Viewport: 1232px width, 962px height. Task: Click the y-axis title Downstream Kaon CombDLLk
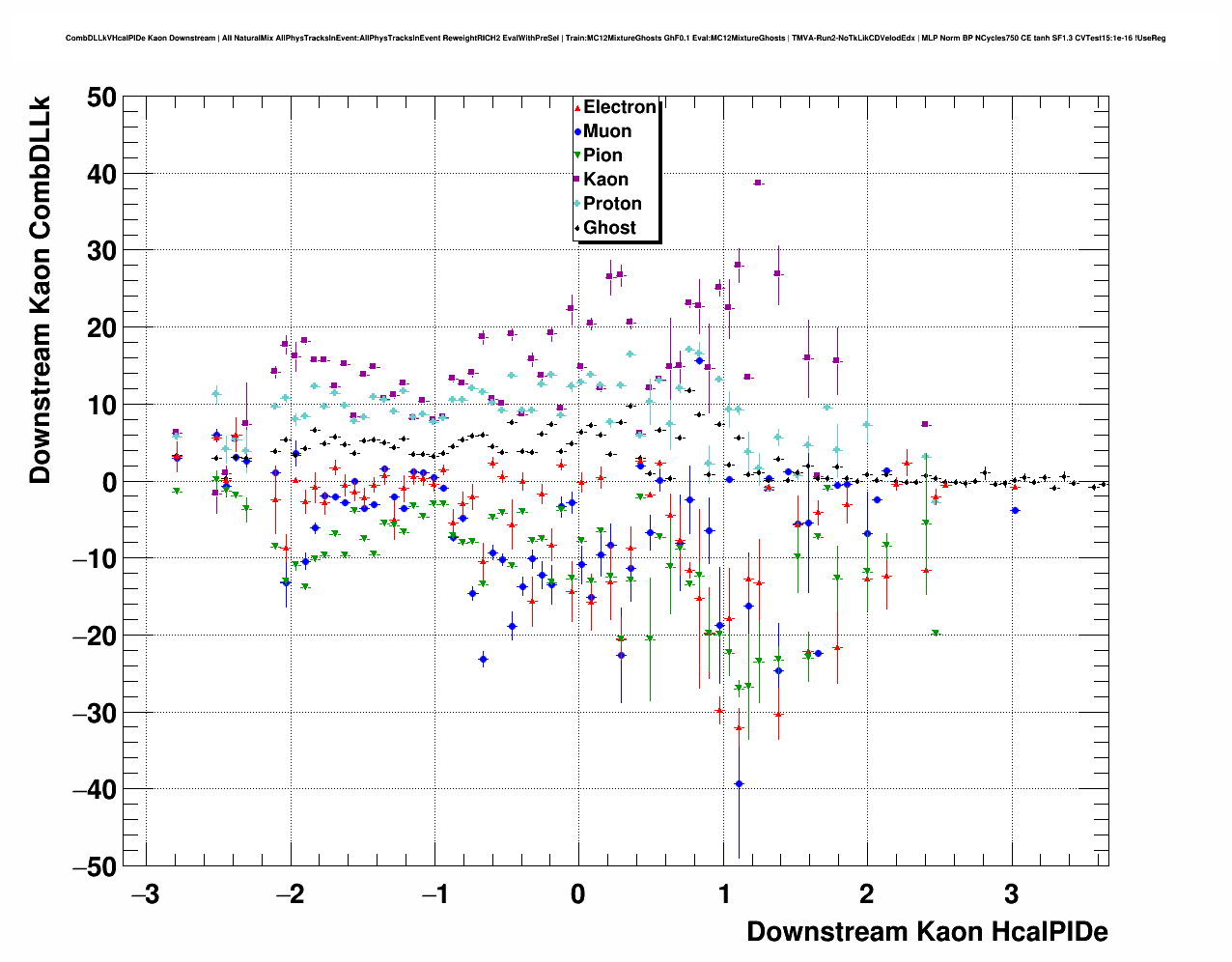tap(40, 289)
